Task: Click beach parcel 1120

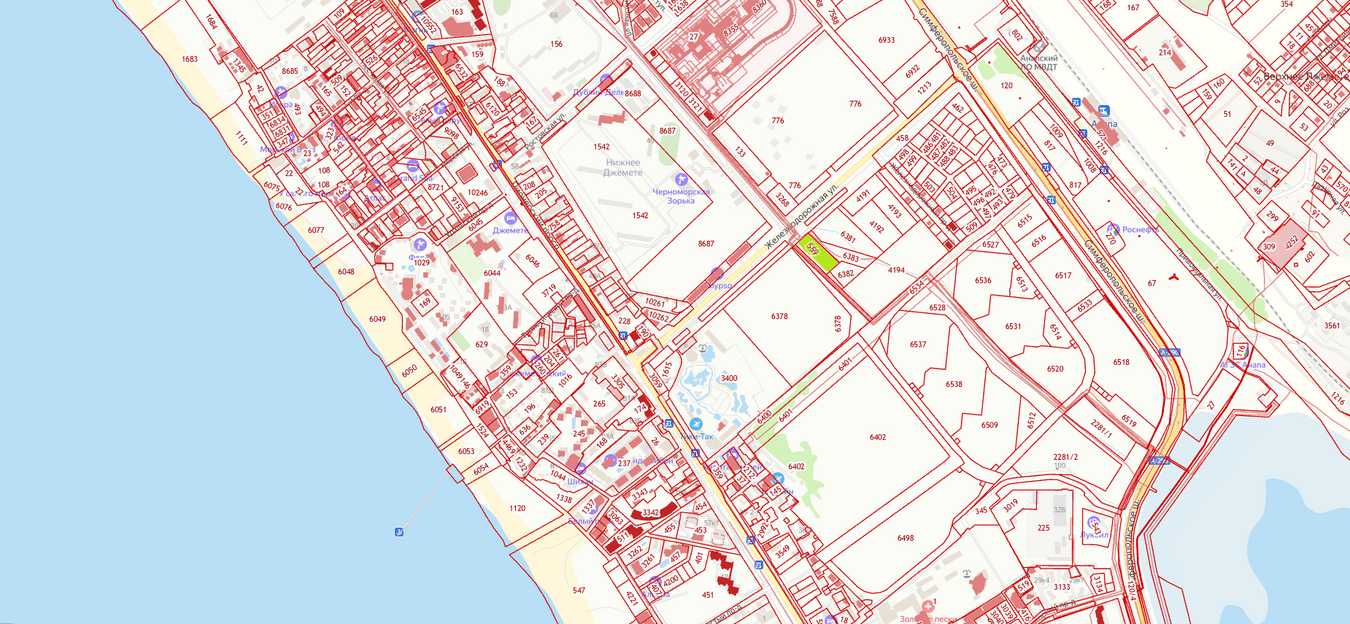Action: (517, 508)
